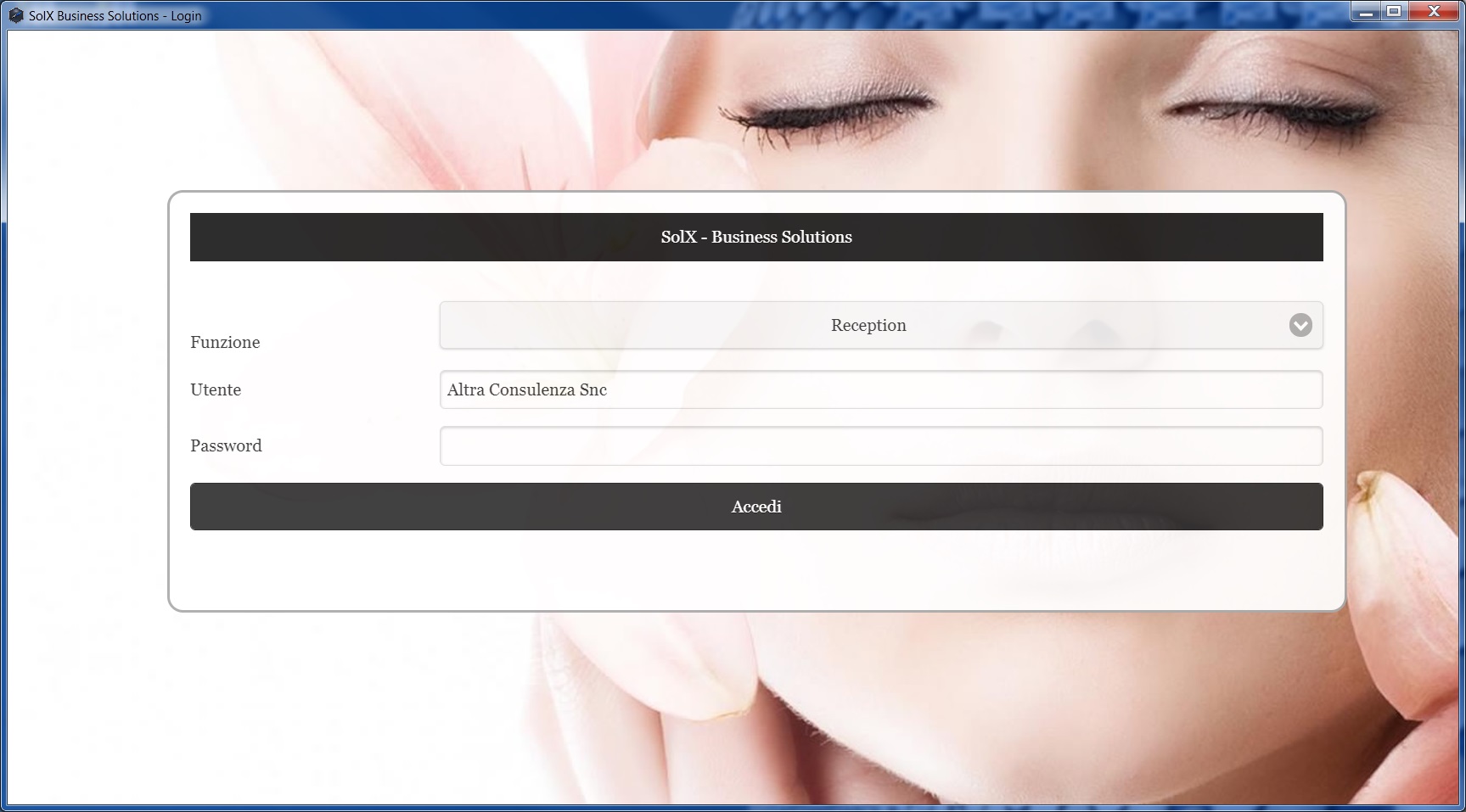Click the SolX - Business Solutions header banner
The width and height of the screenshot is (1466, 812).
click(x=755, y=237)
